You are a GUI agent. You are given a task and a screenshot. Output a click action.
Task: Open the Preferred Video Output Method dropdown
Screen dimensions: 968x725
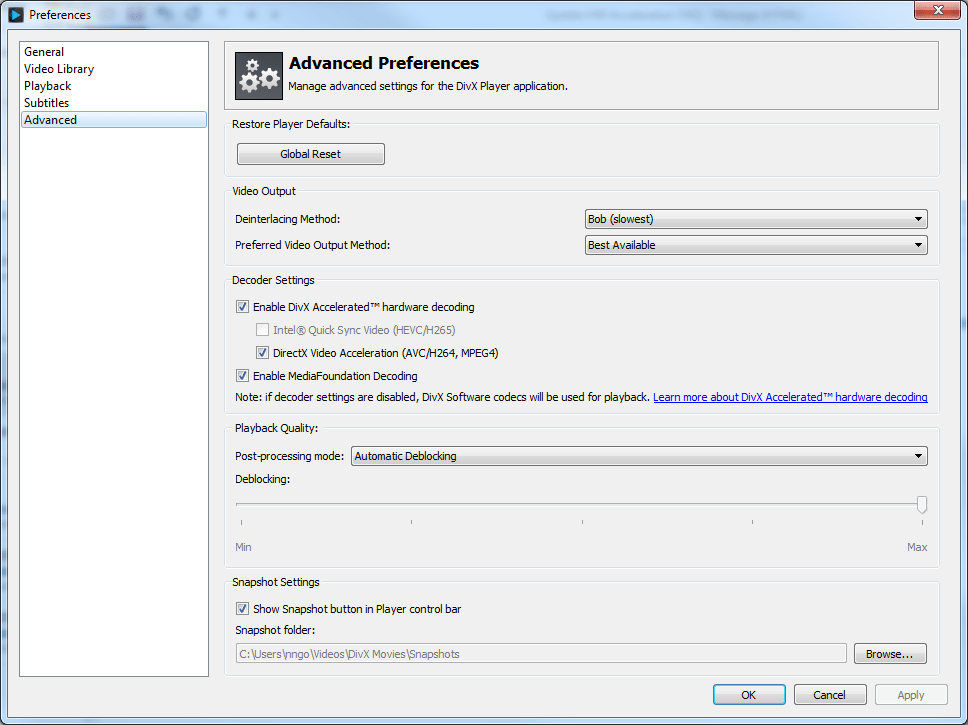[755, 245]
